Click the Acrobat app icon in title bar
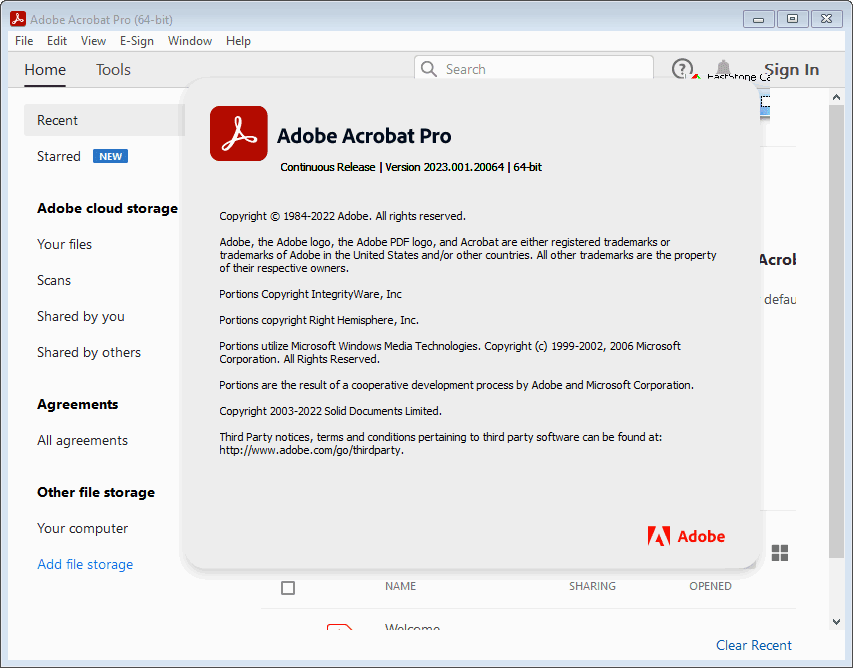 (18, 19)
